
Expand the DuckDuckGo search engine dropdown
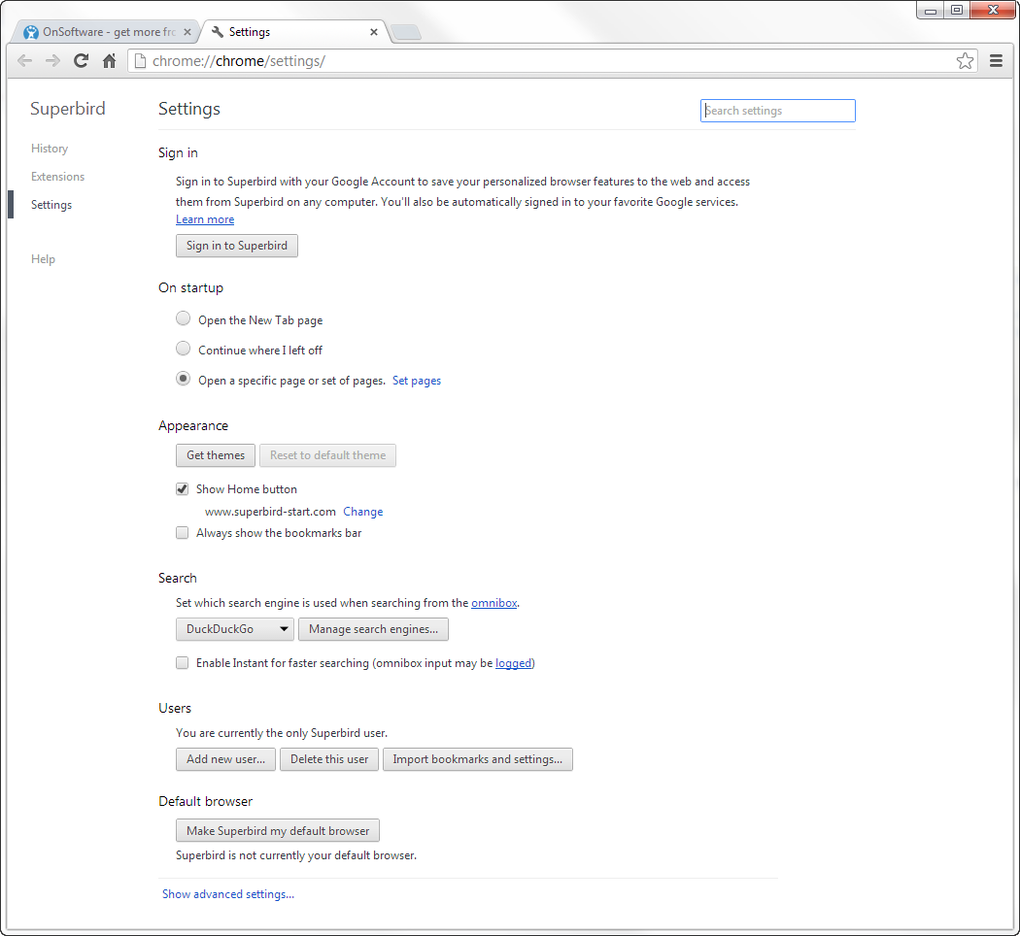tap(235, 629)
